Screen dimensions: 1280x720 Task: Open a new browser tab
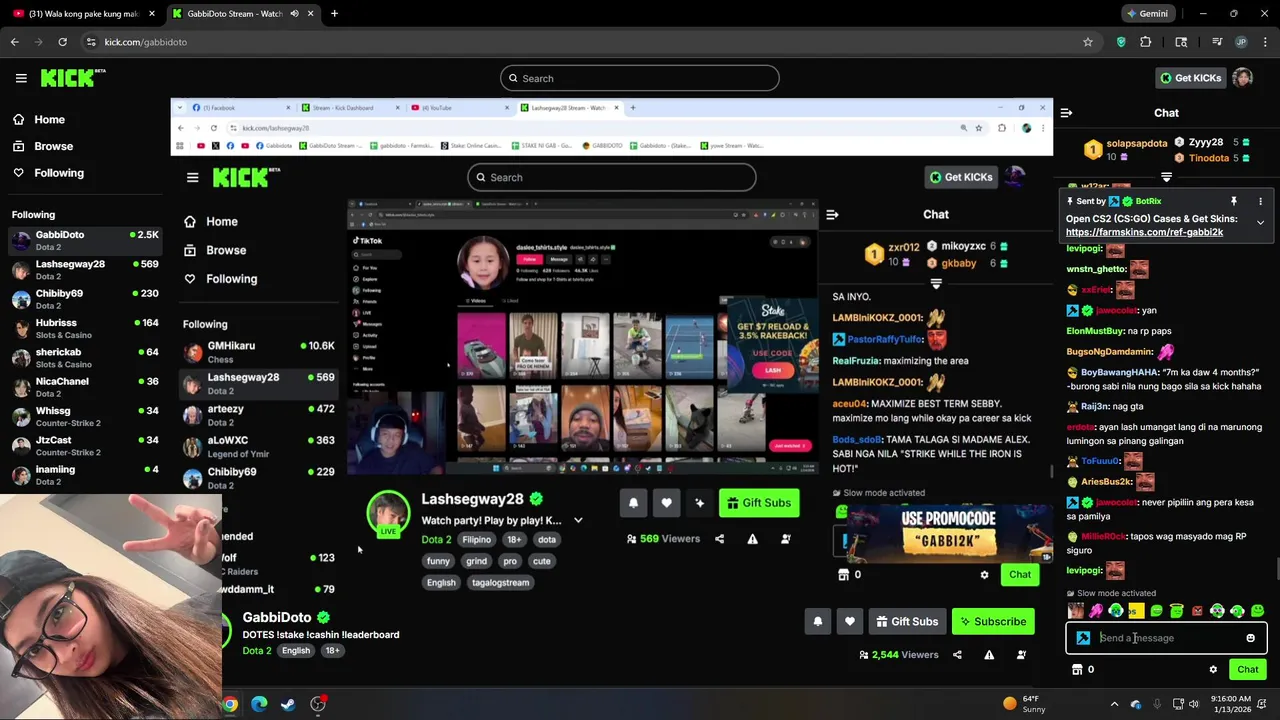[334, 14]
